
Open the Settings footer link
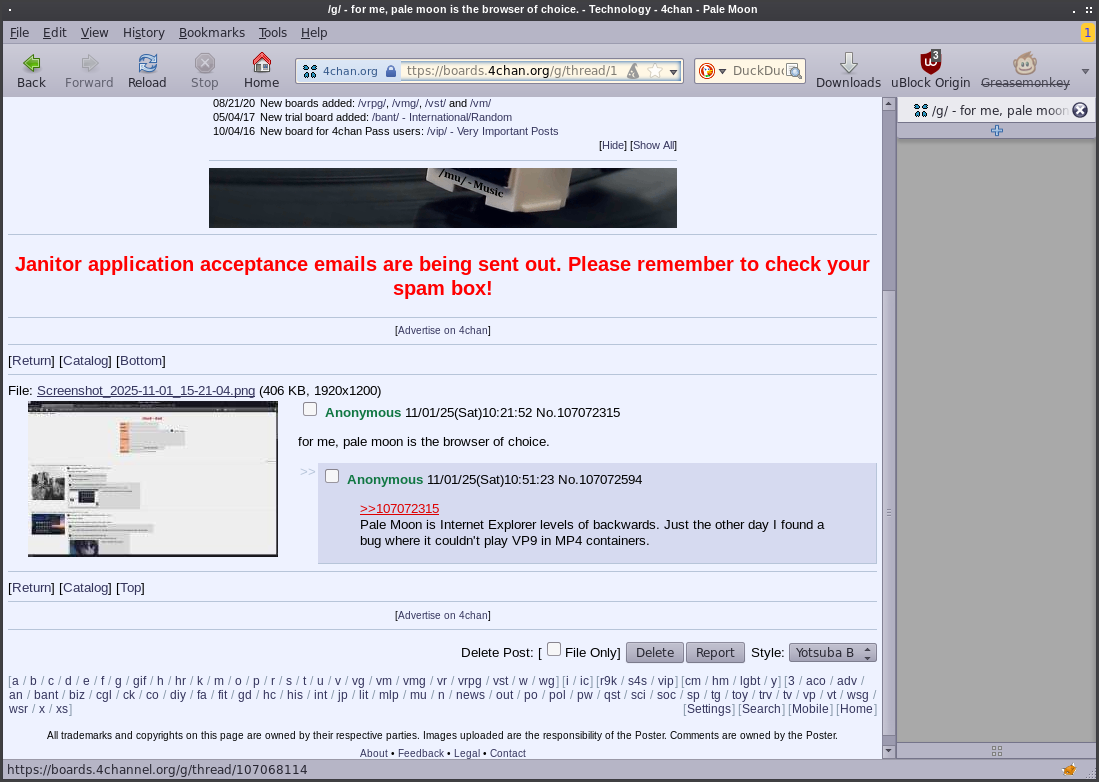point(709,708)
